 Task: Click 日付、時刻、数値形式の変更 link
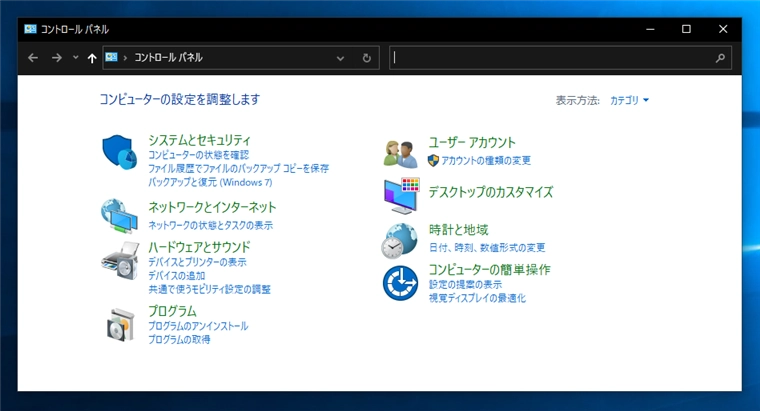coord(487,248)
